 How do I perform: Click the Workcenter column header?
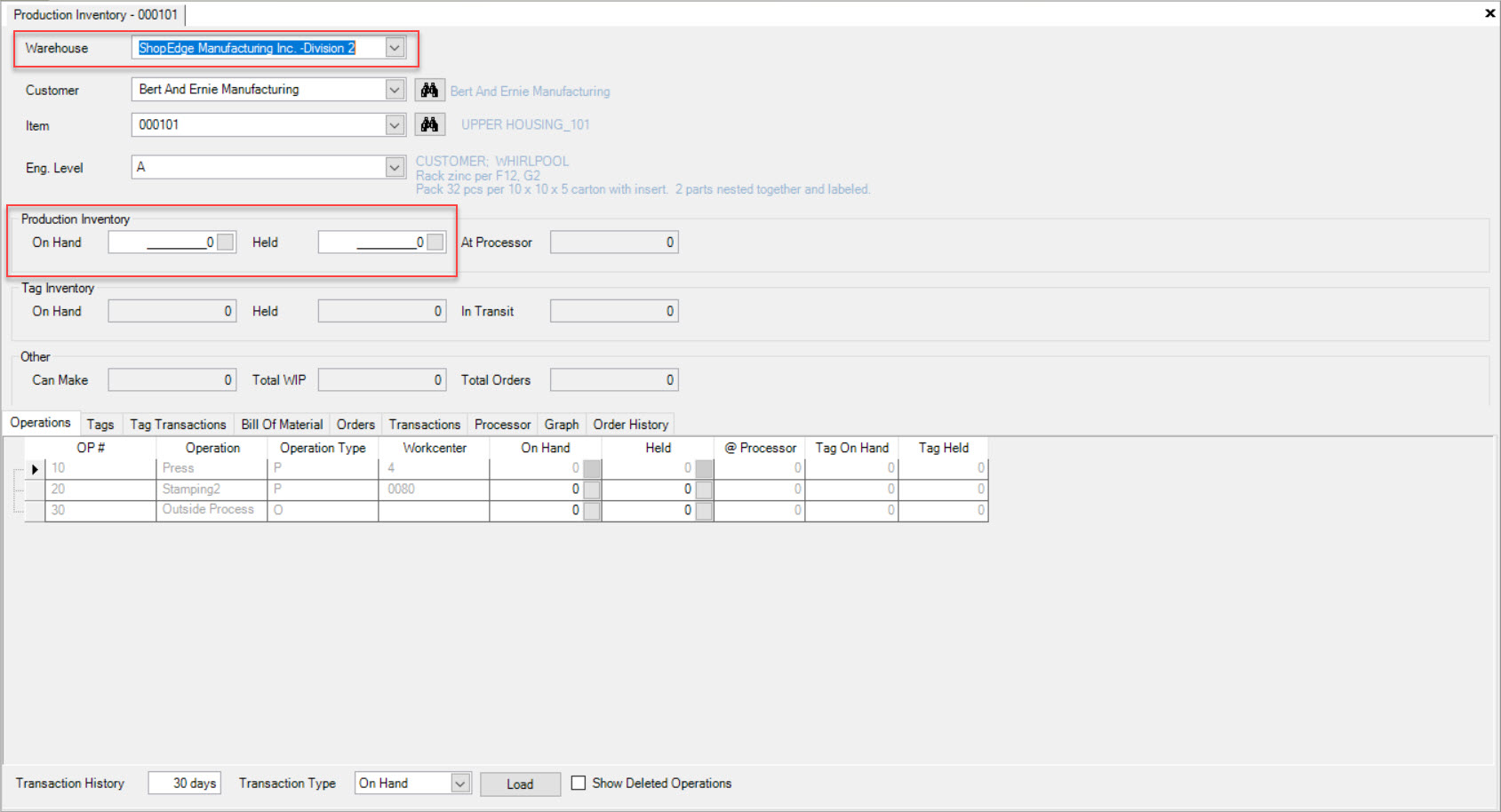click(x=435, y=448)
